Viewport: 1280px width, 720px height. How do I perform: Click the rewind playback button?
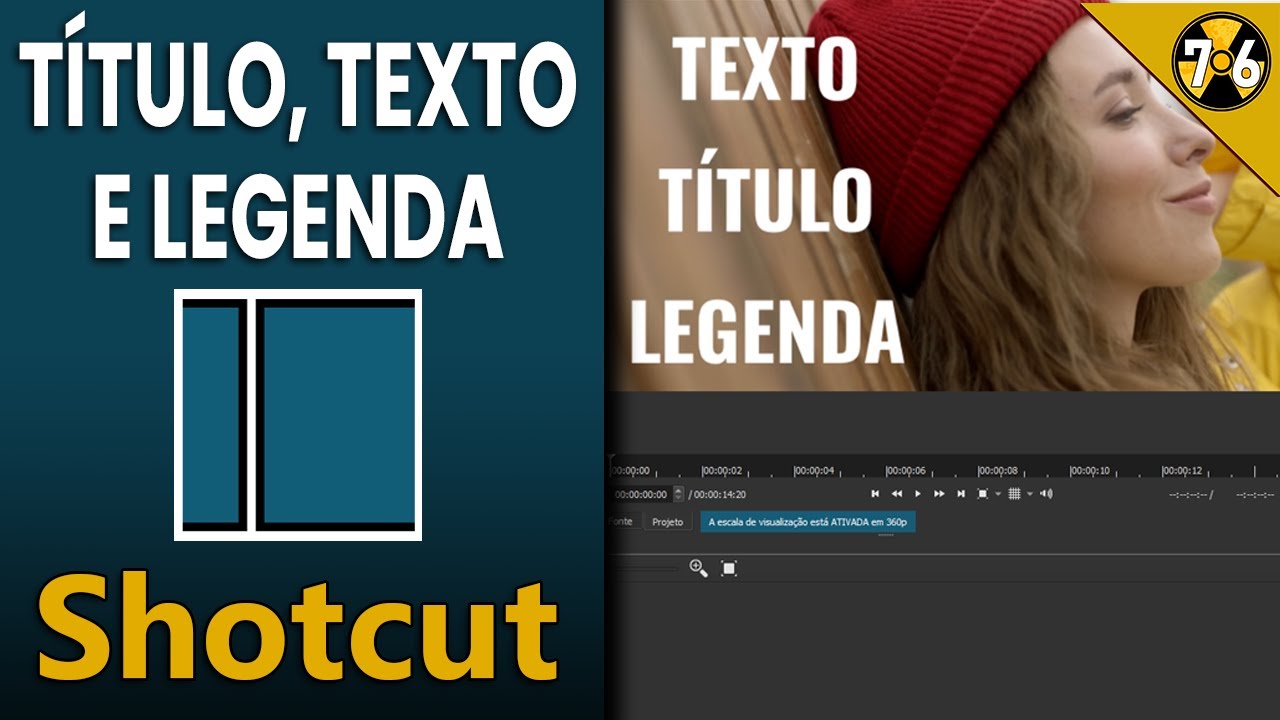click(897, 494)
